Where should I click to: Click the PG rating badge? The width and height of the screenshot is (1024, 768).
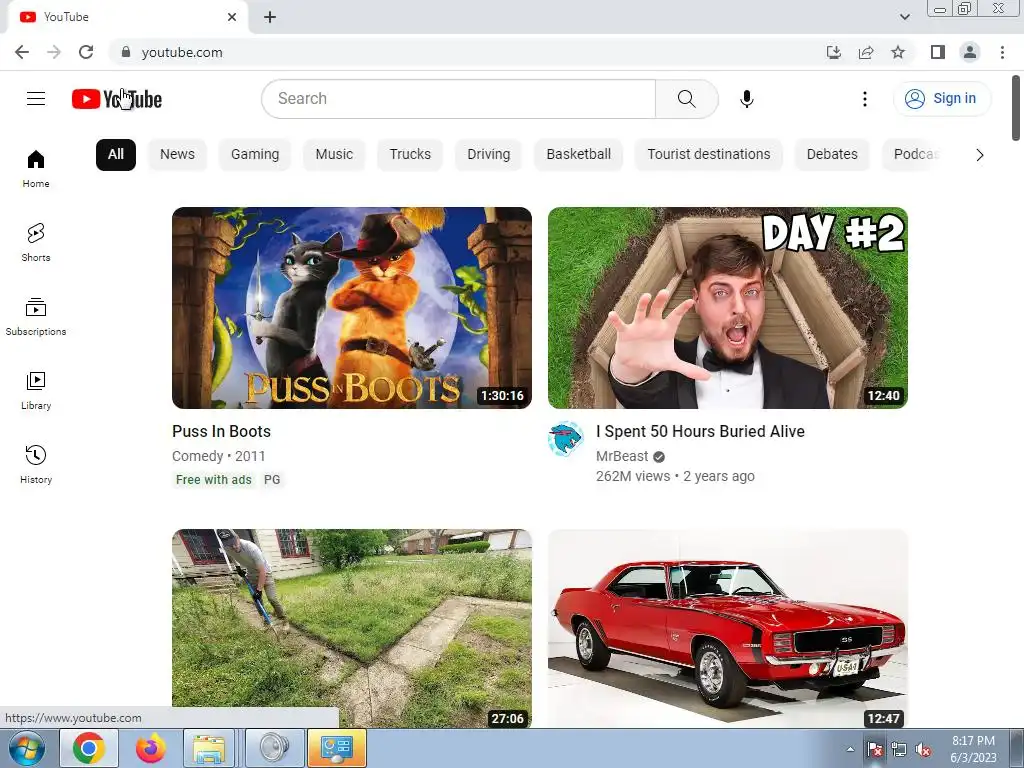[x=272, y=480]
